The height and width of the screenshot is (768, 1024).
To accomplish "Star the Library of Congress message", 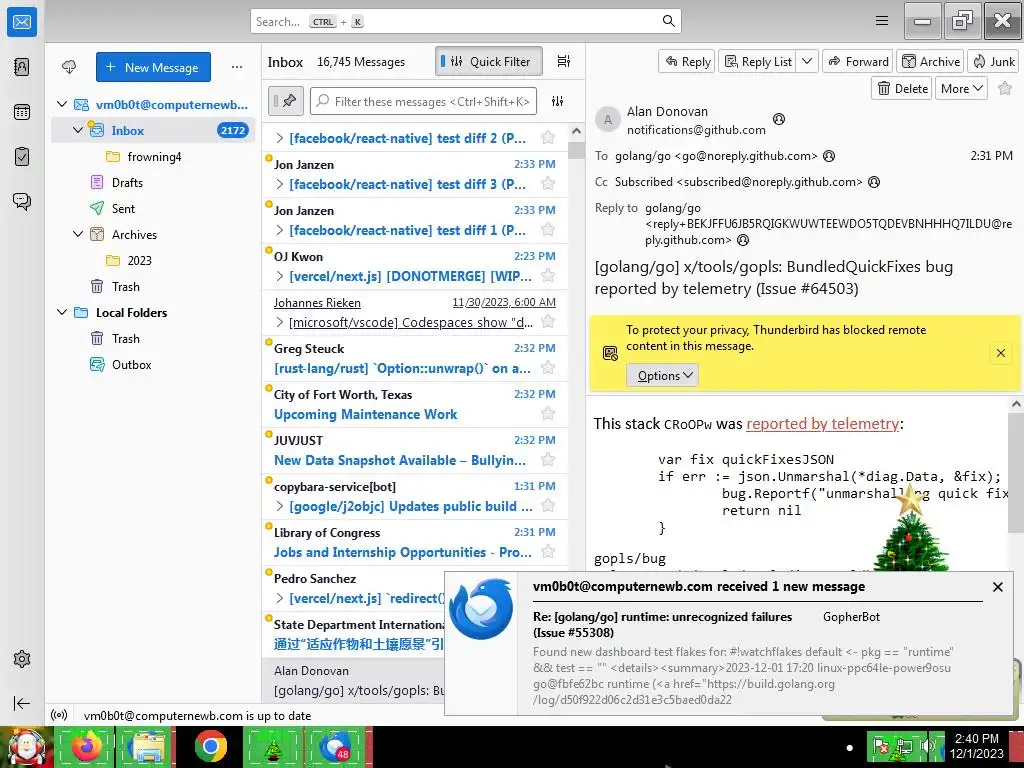I will 548,552.
